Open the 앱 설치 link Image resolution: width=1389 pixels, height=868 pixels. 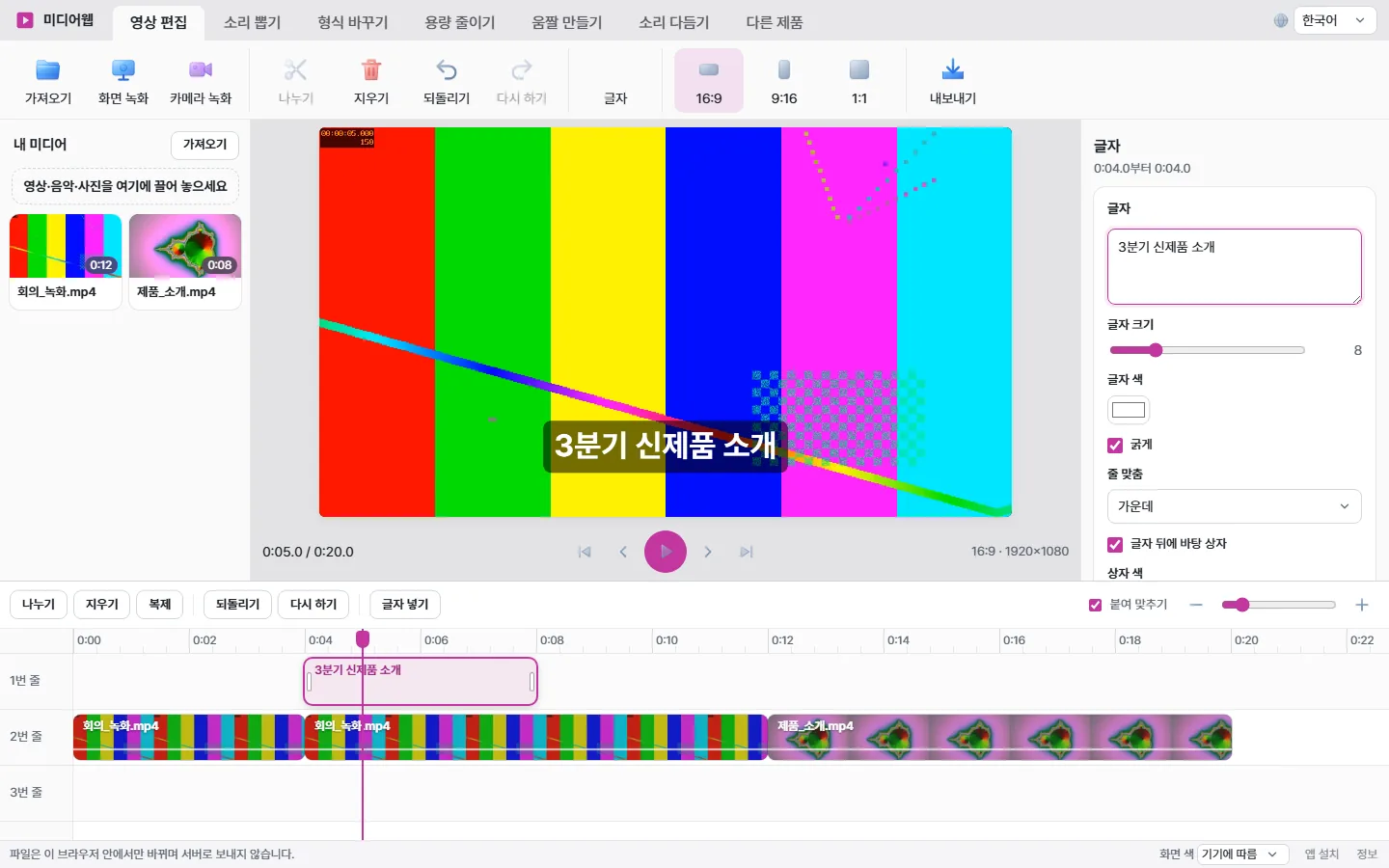point(1321,854)
